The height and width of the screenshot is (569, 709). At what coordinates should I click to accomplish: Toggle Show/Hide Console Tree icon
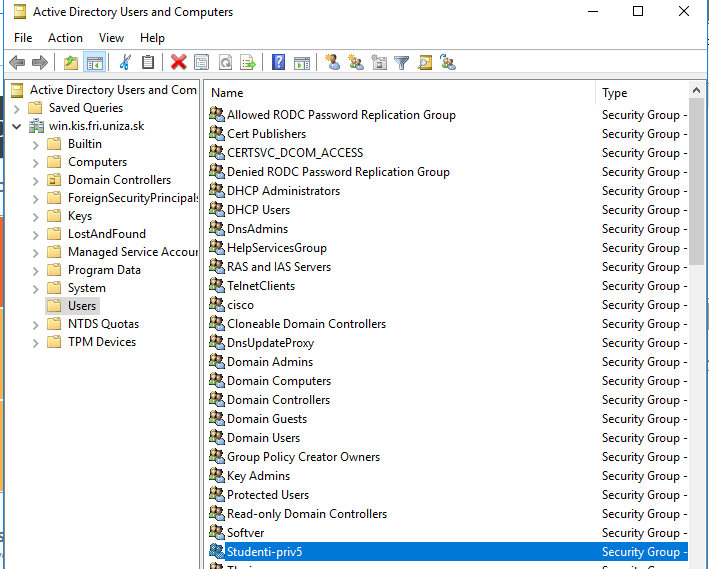click(x=95, y=62)
